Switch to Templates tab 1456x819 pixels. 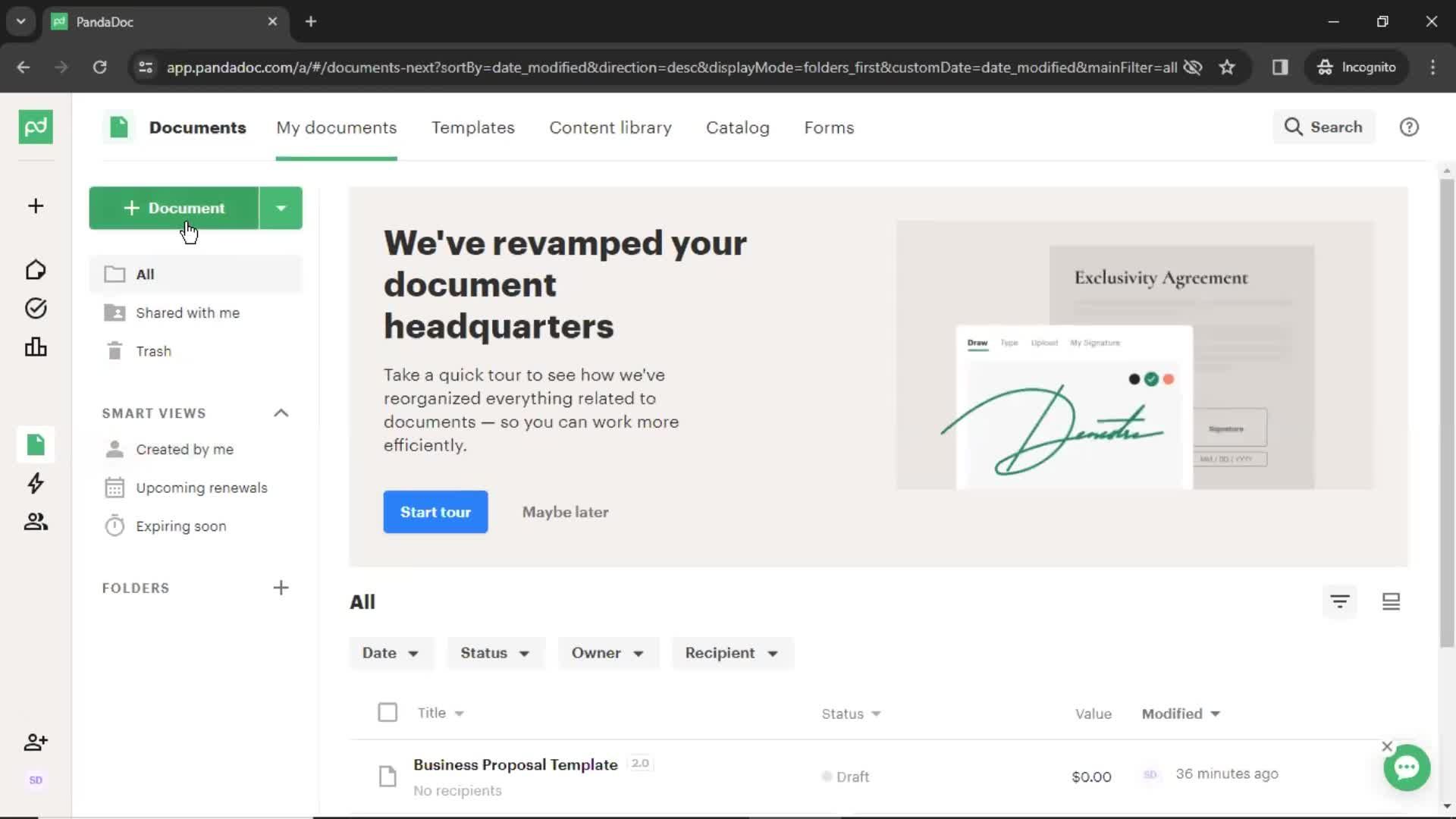pos(473,127)
